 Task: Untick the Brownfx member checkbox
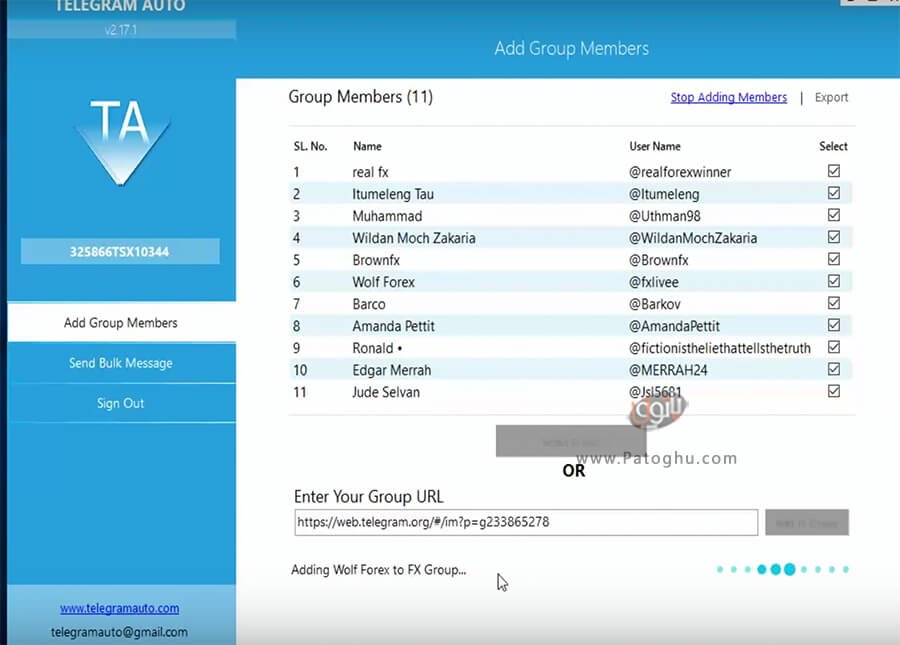833,259
